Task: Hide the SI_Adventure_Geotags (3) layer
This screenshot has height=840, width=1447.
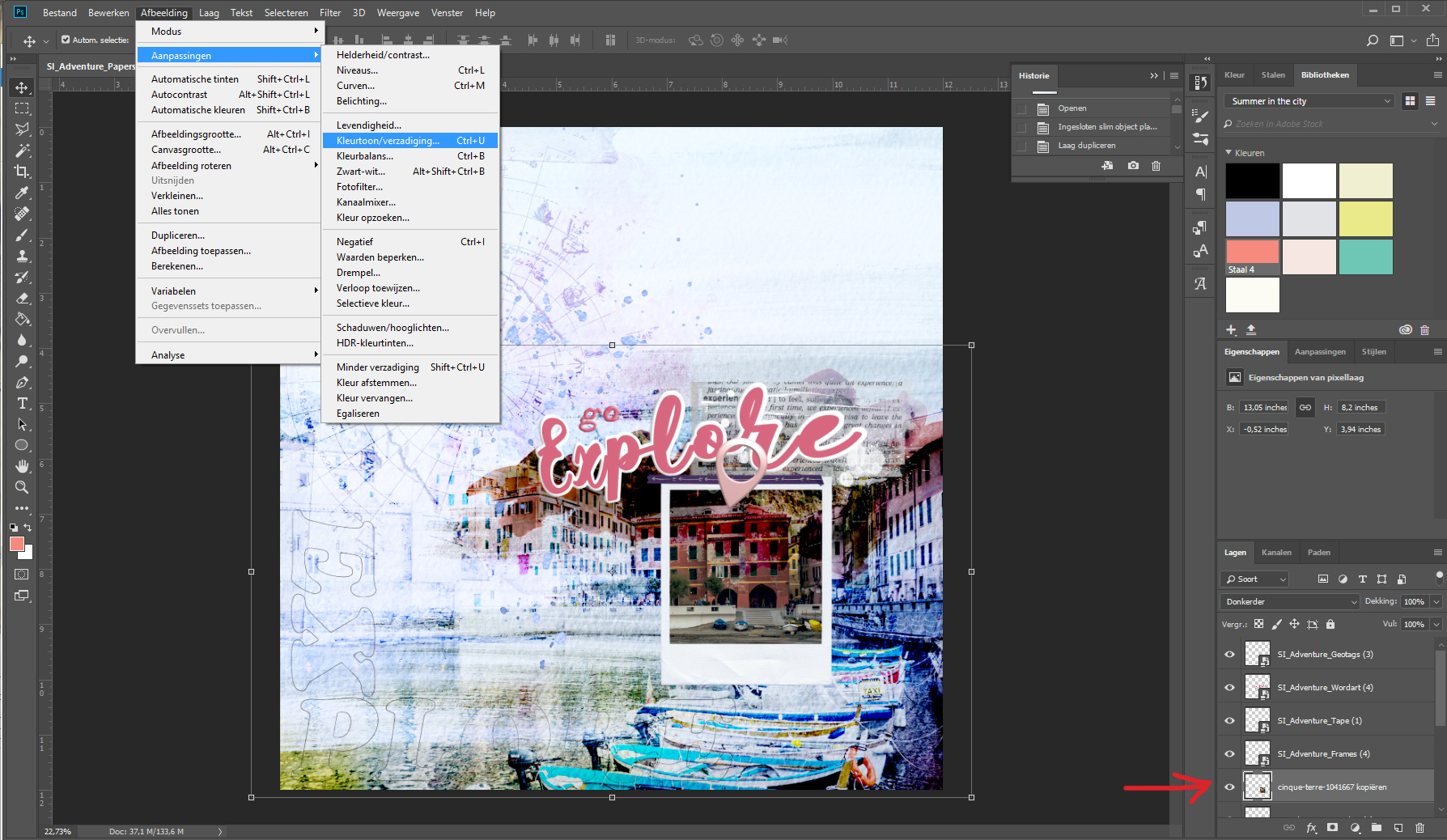Action: 1229,655
